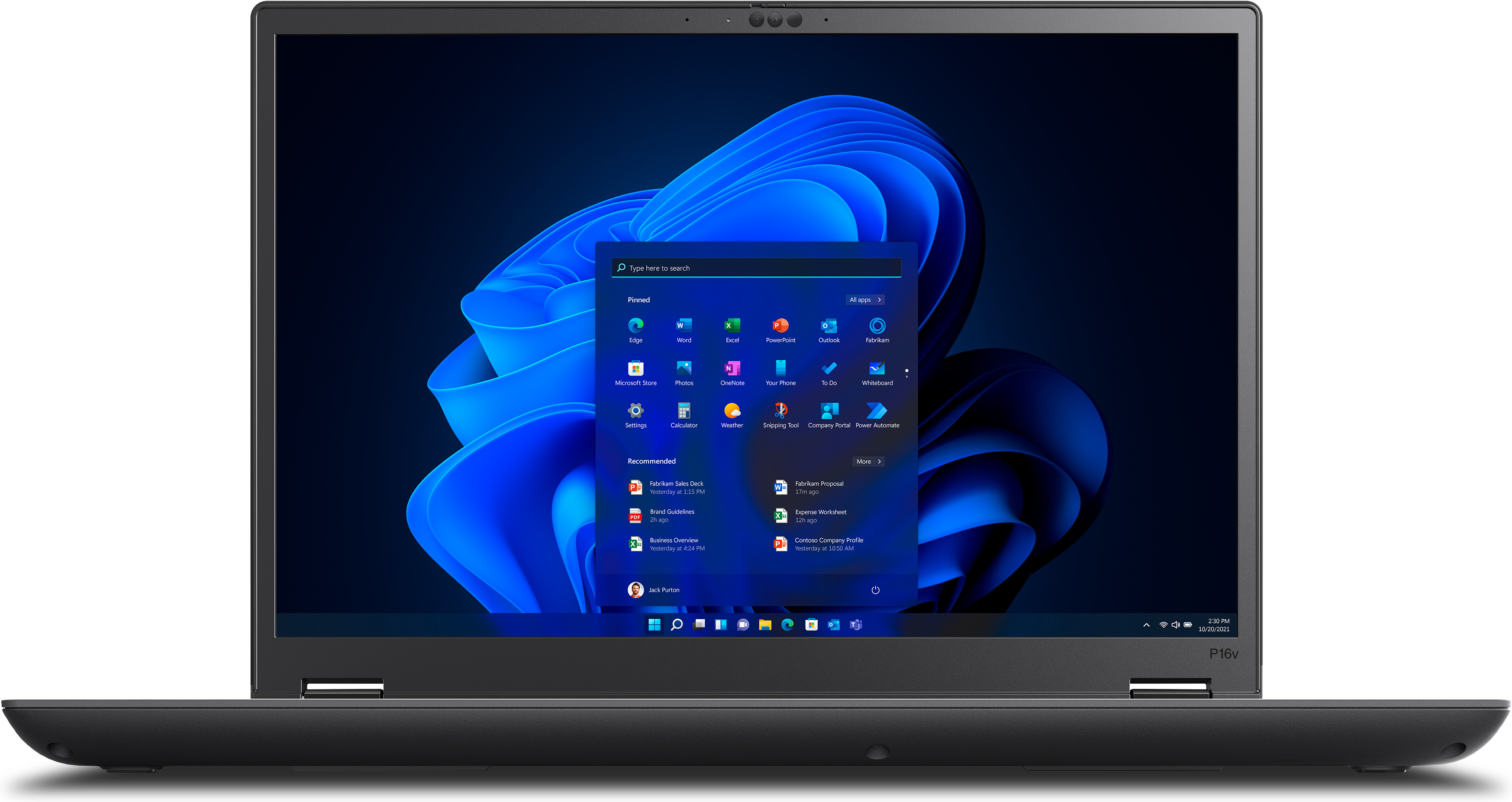The width and height of the screenshot is (1512, 802).
Task: Open the Edge pinned app
Action: coord(635,327)
